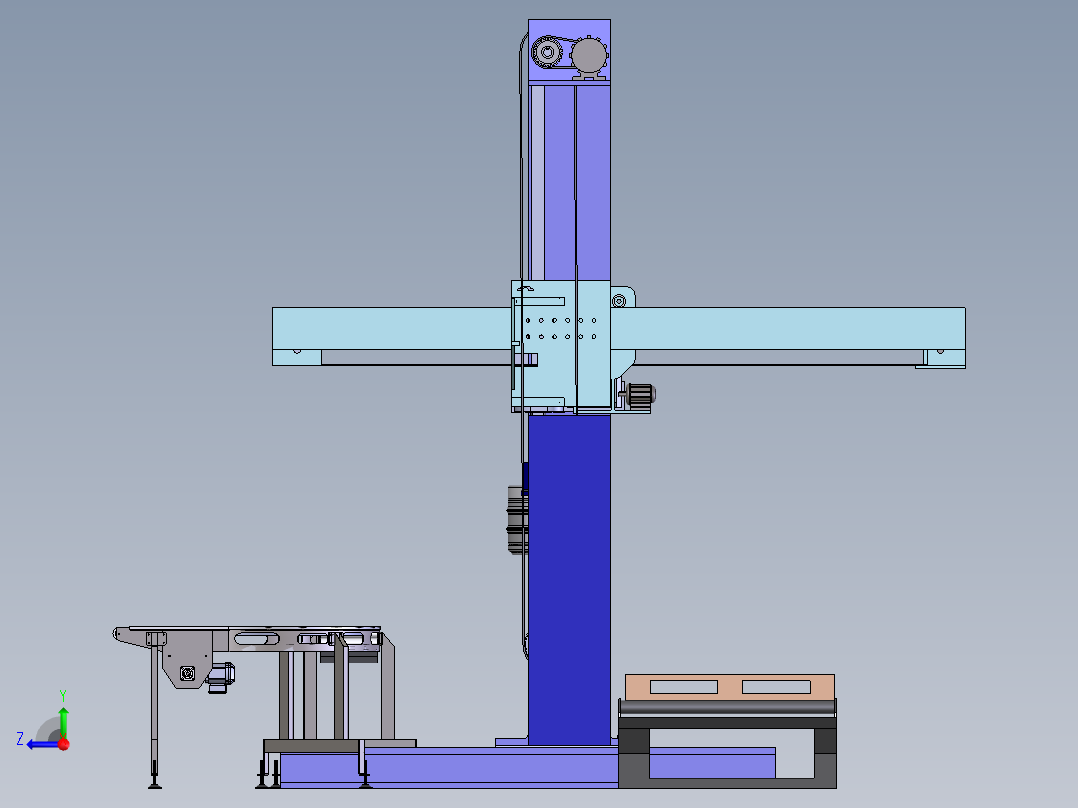Select the large gray pulley at column top
This screenshot has width=1078, height=808.
pyautogui.click(x=589, y=54)
